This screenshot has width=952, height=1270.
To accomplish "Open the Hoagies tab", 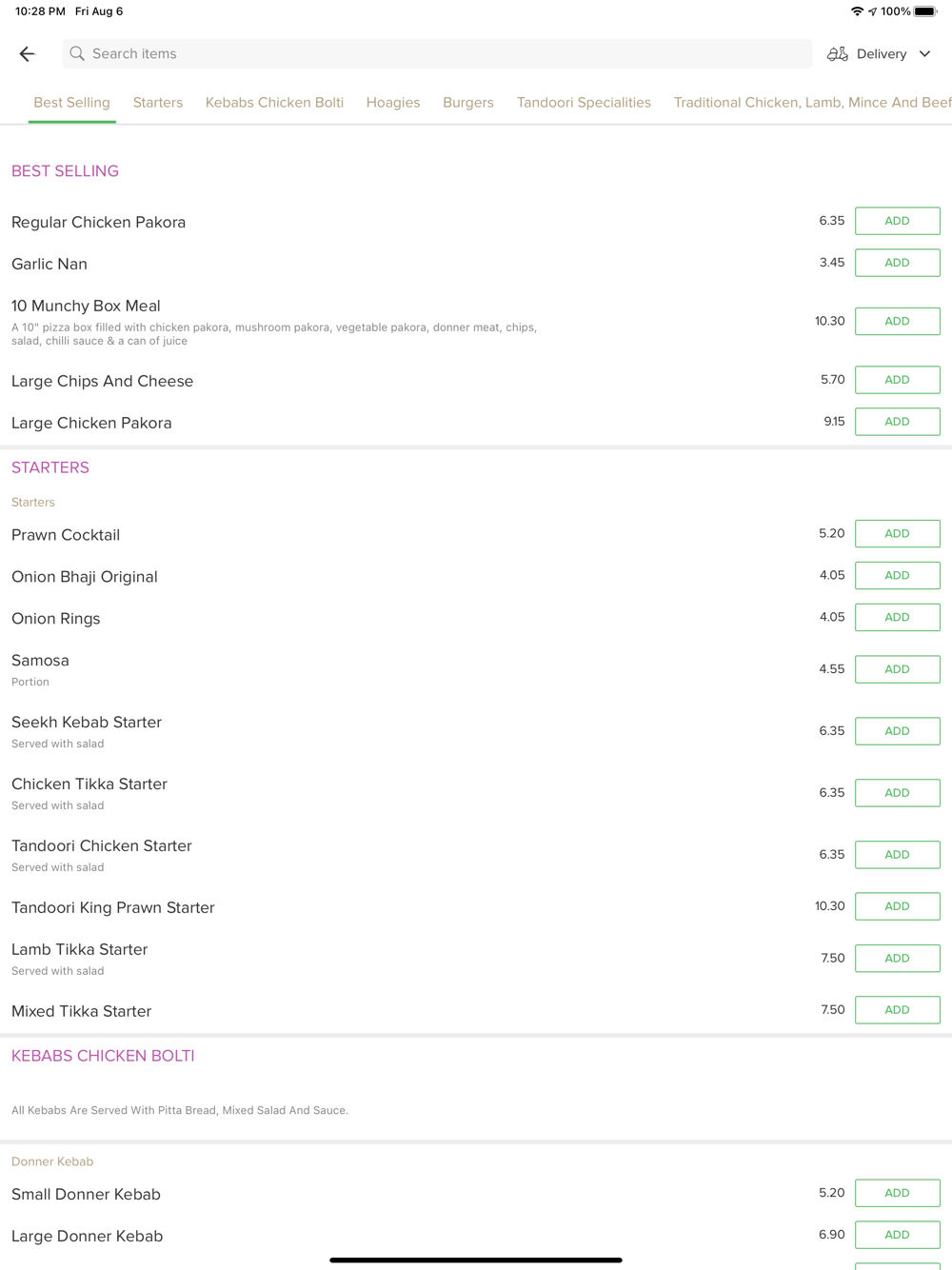I will (393, 103).
